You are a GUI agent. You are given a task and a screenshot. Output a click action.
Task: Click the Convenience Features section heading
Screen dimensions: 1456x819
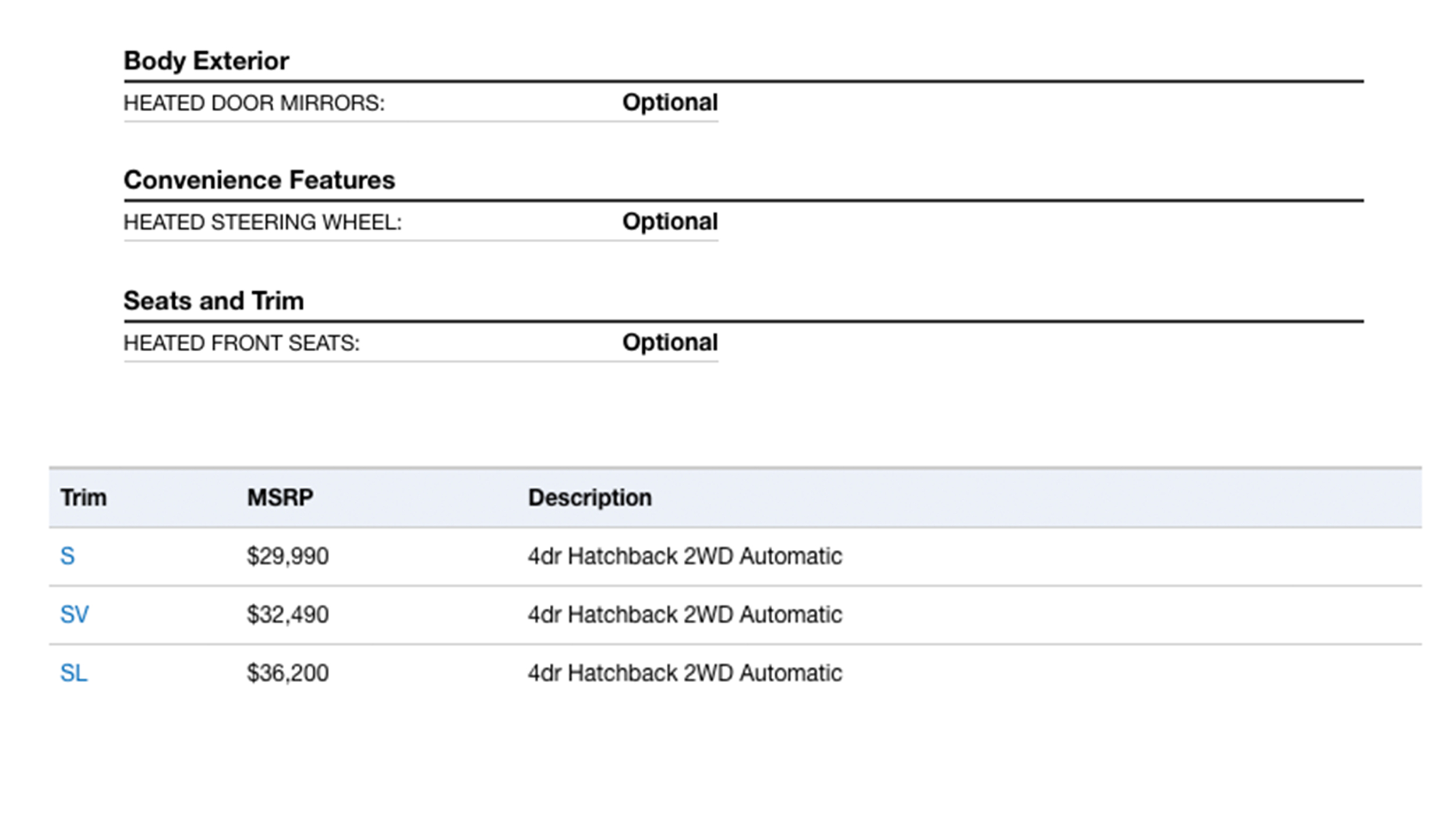coord(259,181)
